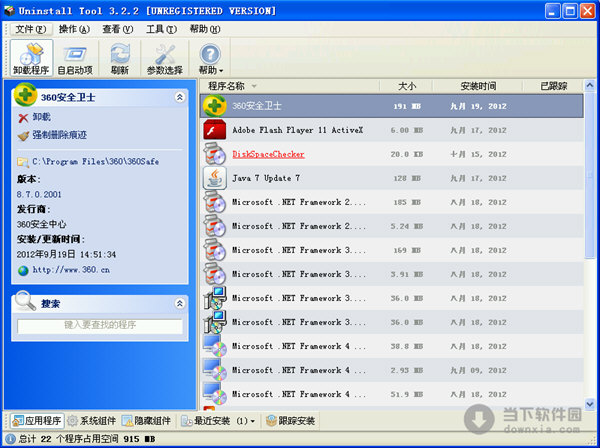Image resolution: width=600 pixels, height=448 pixels.
Task: Click the 总计 22 个程序 status bar text
Action: [86, 439]
